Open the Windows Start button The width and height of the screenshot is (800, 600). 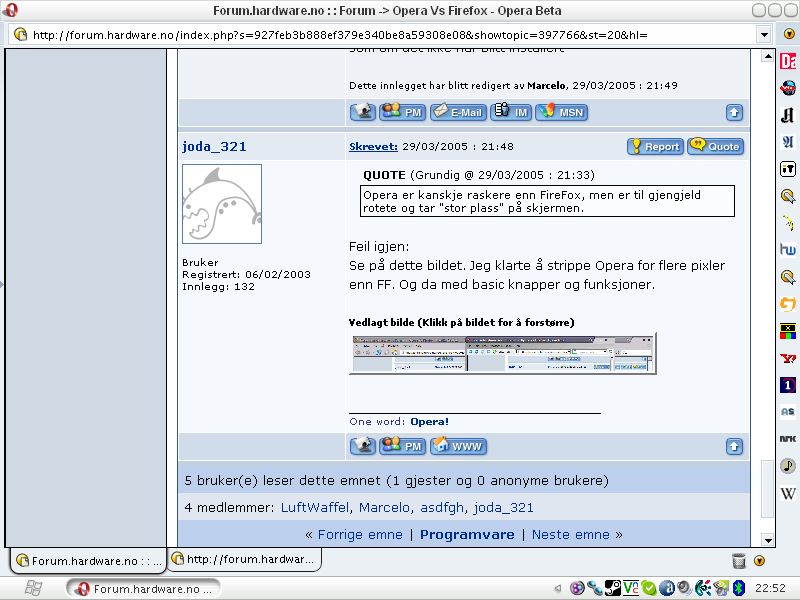pos(34,588)
